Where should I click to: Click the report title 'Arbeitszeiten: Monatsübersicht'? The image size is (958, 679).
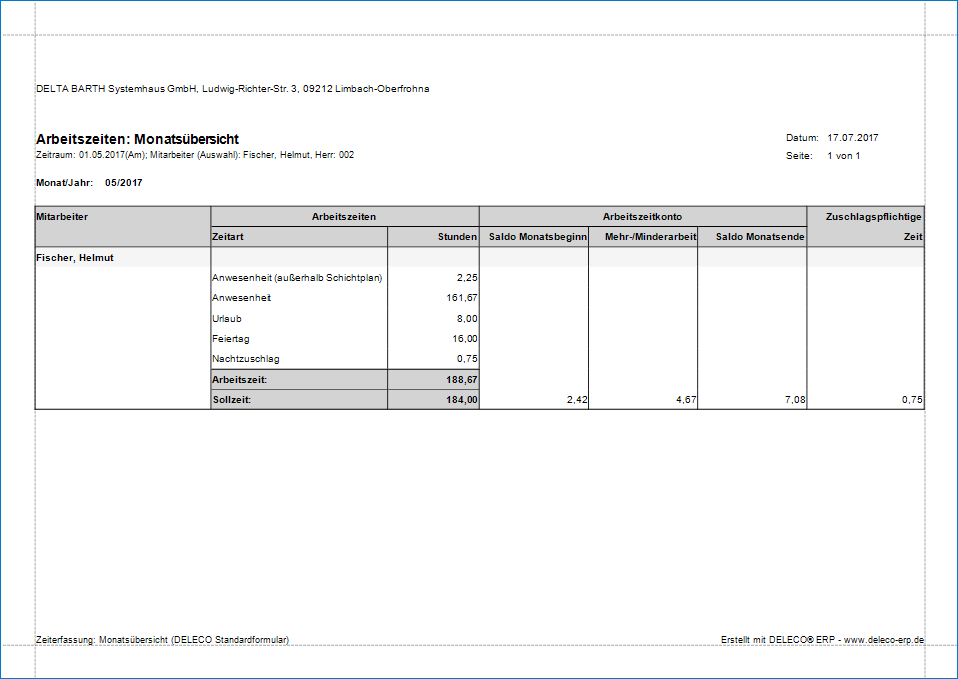[137, 139]
